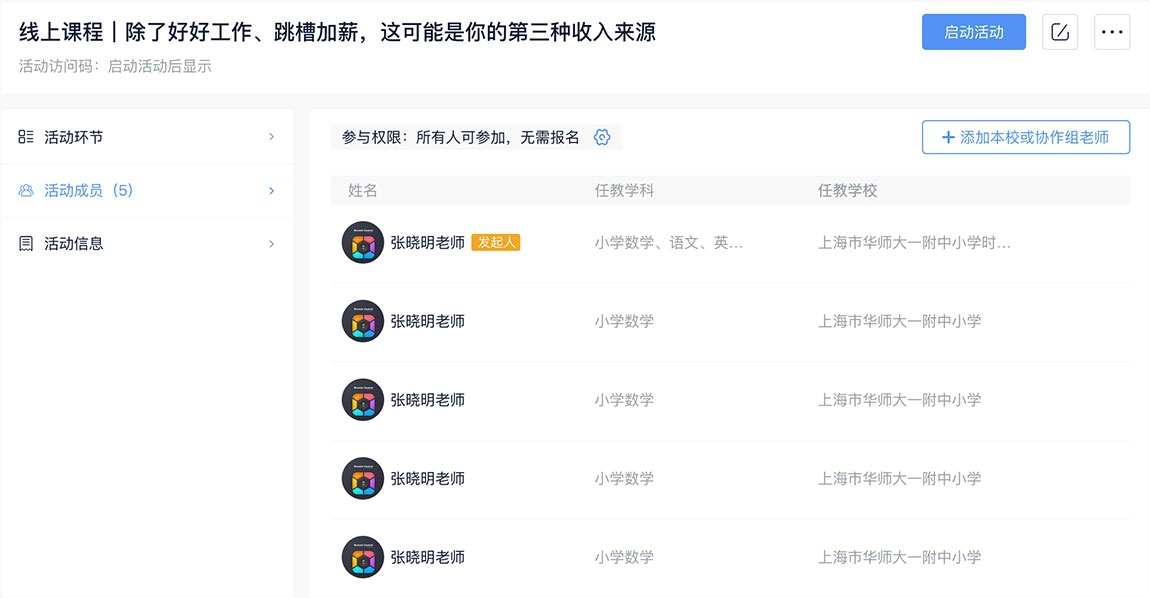Click the edit pencil icon button
1150x598 pixels.
pyautogui.click(x=1060, y=32)
